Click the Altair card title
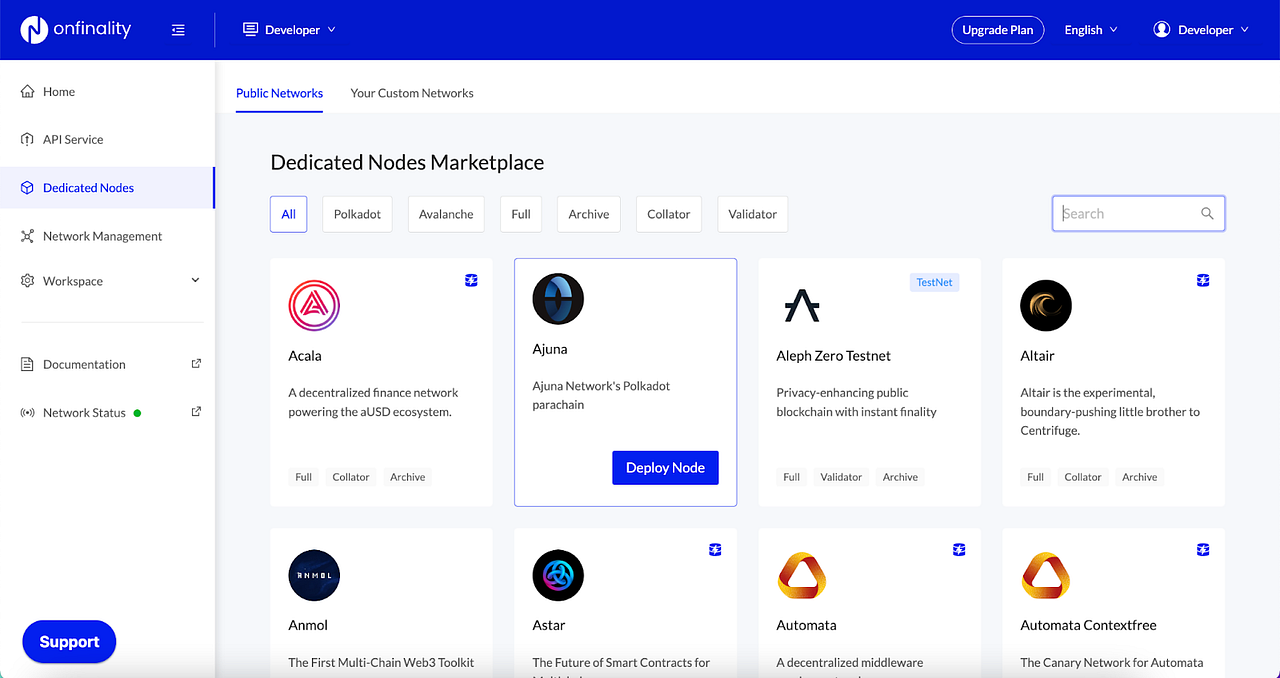1280x678 pixels. point(1037,356)
